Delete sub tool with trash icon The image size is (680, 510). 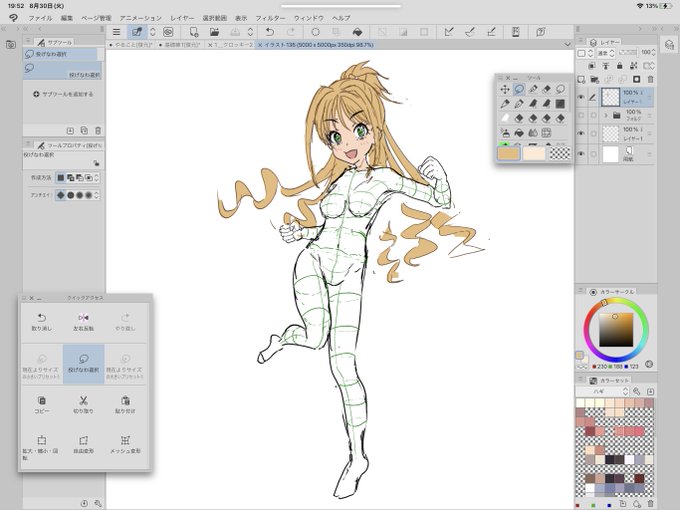coord(98,131)
